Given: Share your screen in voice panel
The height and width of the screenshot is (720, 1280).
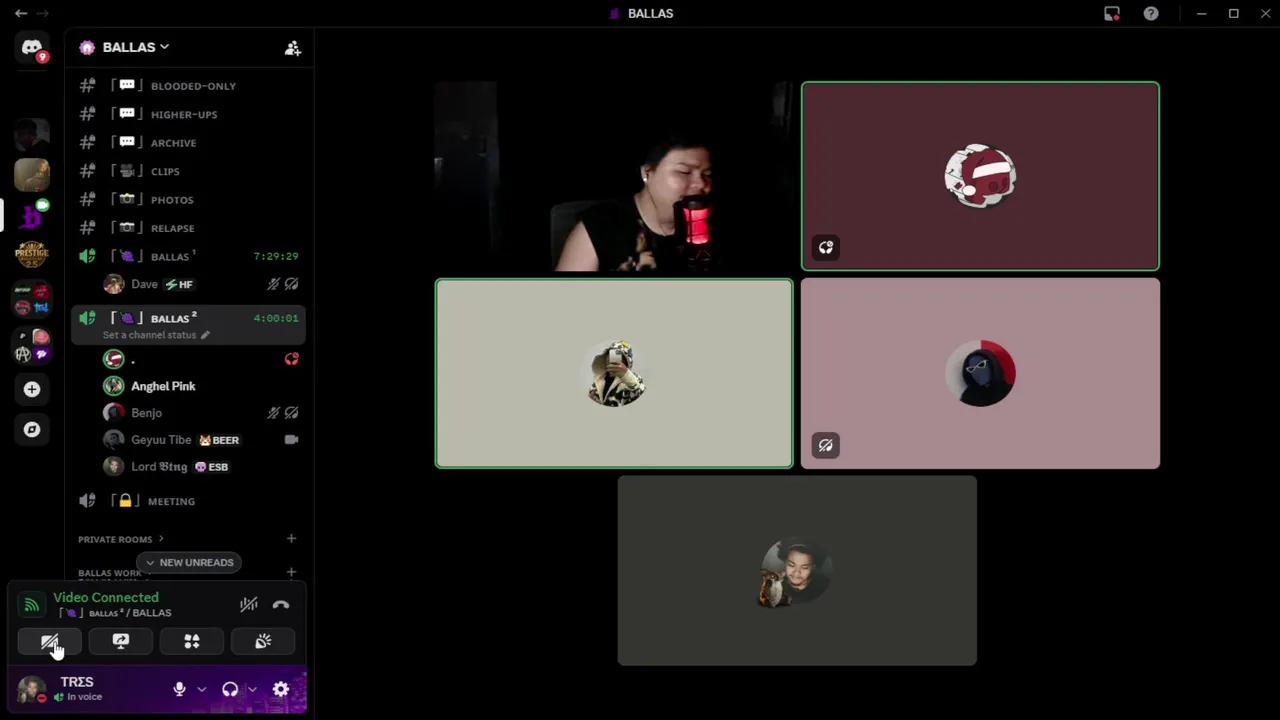Looking at the screenshot, I should [121, 641].
